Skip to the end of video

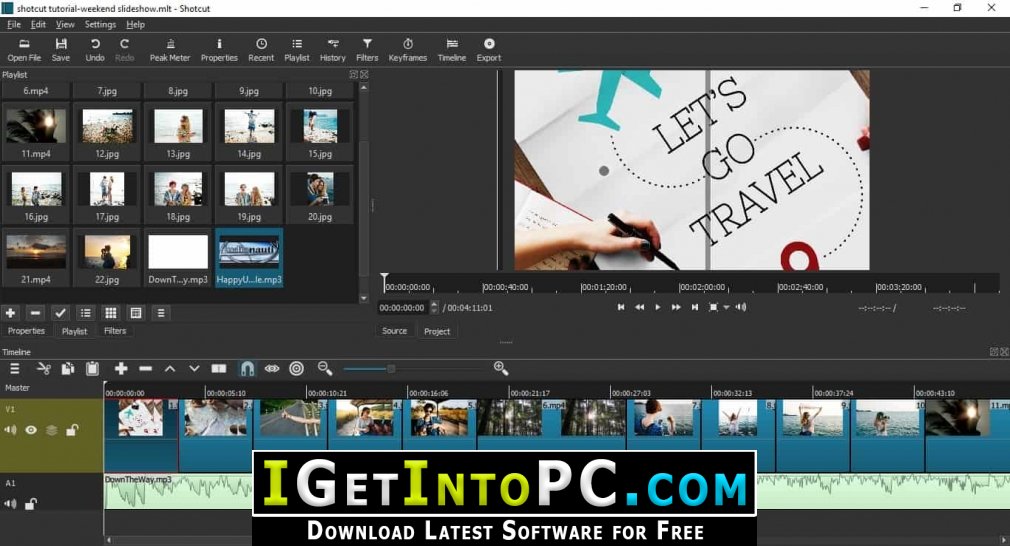(694, 308)
